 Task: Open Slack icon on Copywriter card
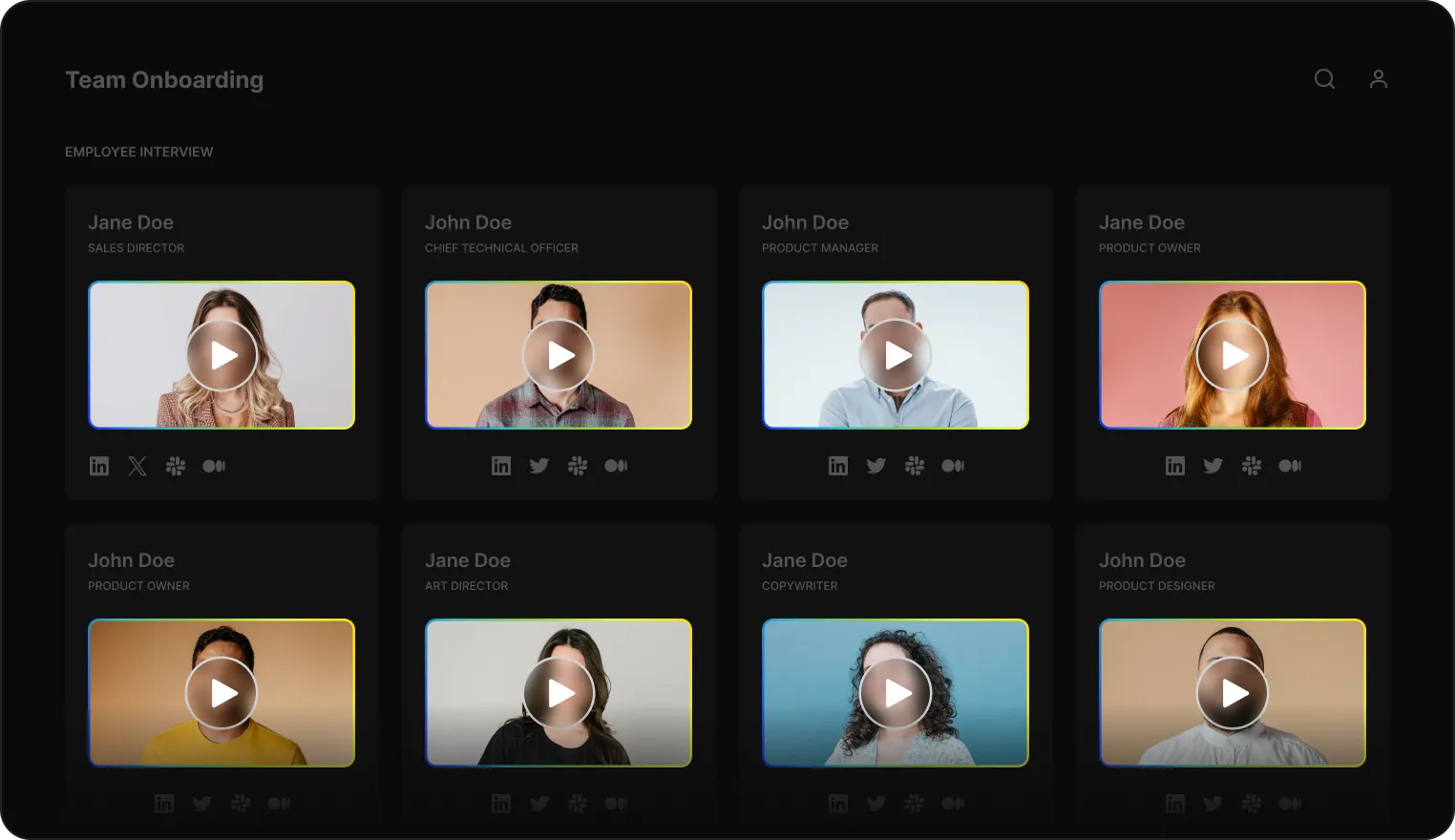pos(915,804)
